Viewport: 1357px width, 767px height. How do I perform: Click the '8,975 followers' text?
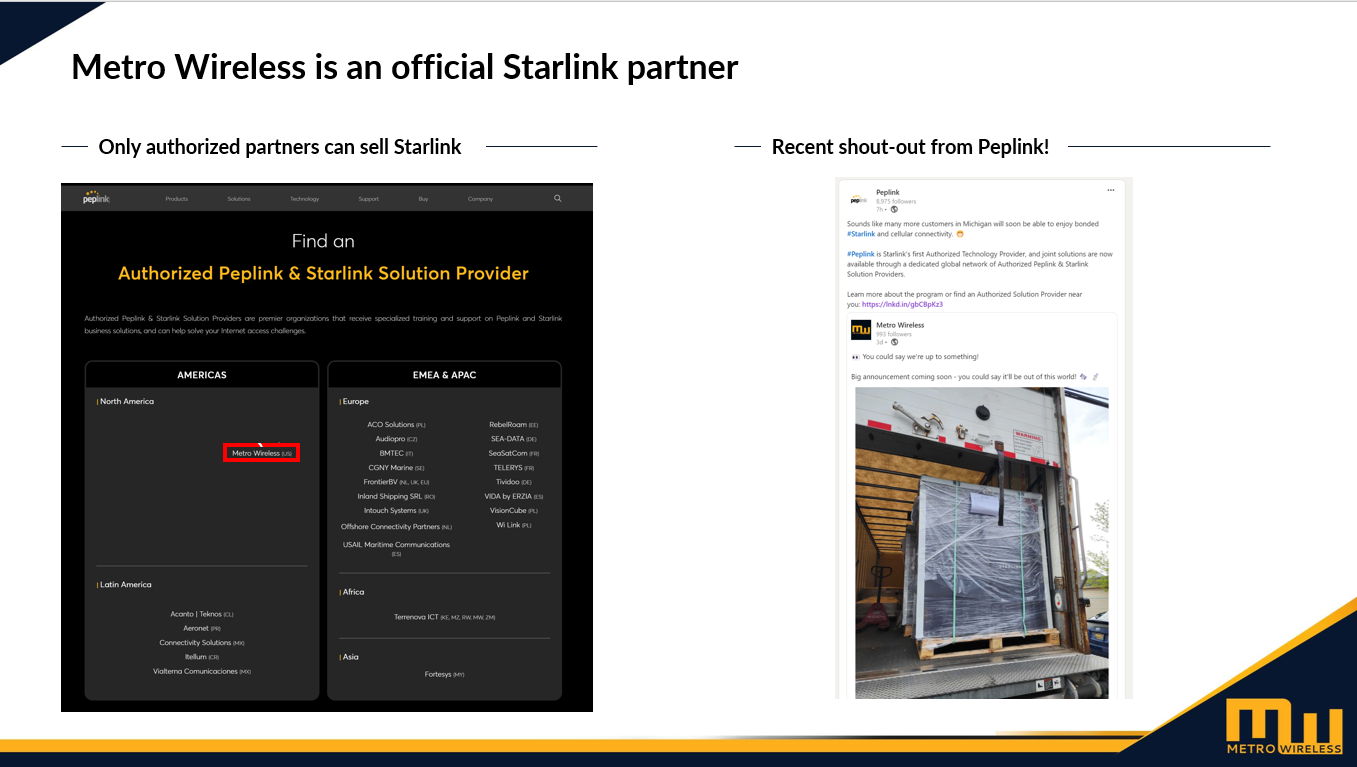pos(896,201)
